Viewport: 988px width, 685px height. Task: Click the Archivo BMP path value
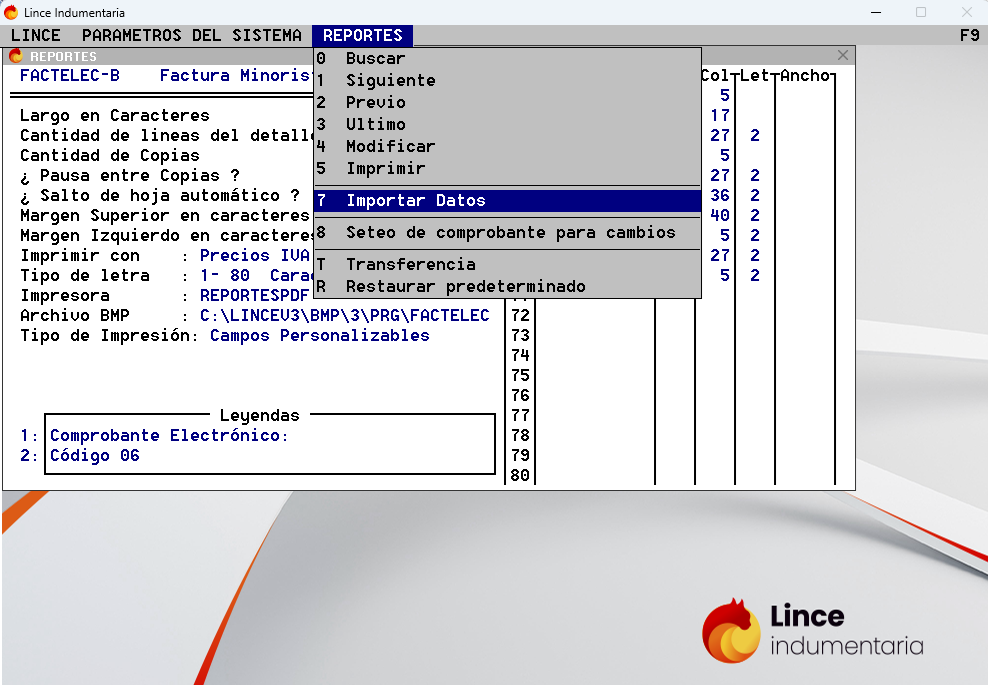click(x=345, y=316)
